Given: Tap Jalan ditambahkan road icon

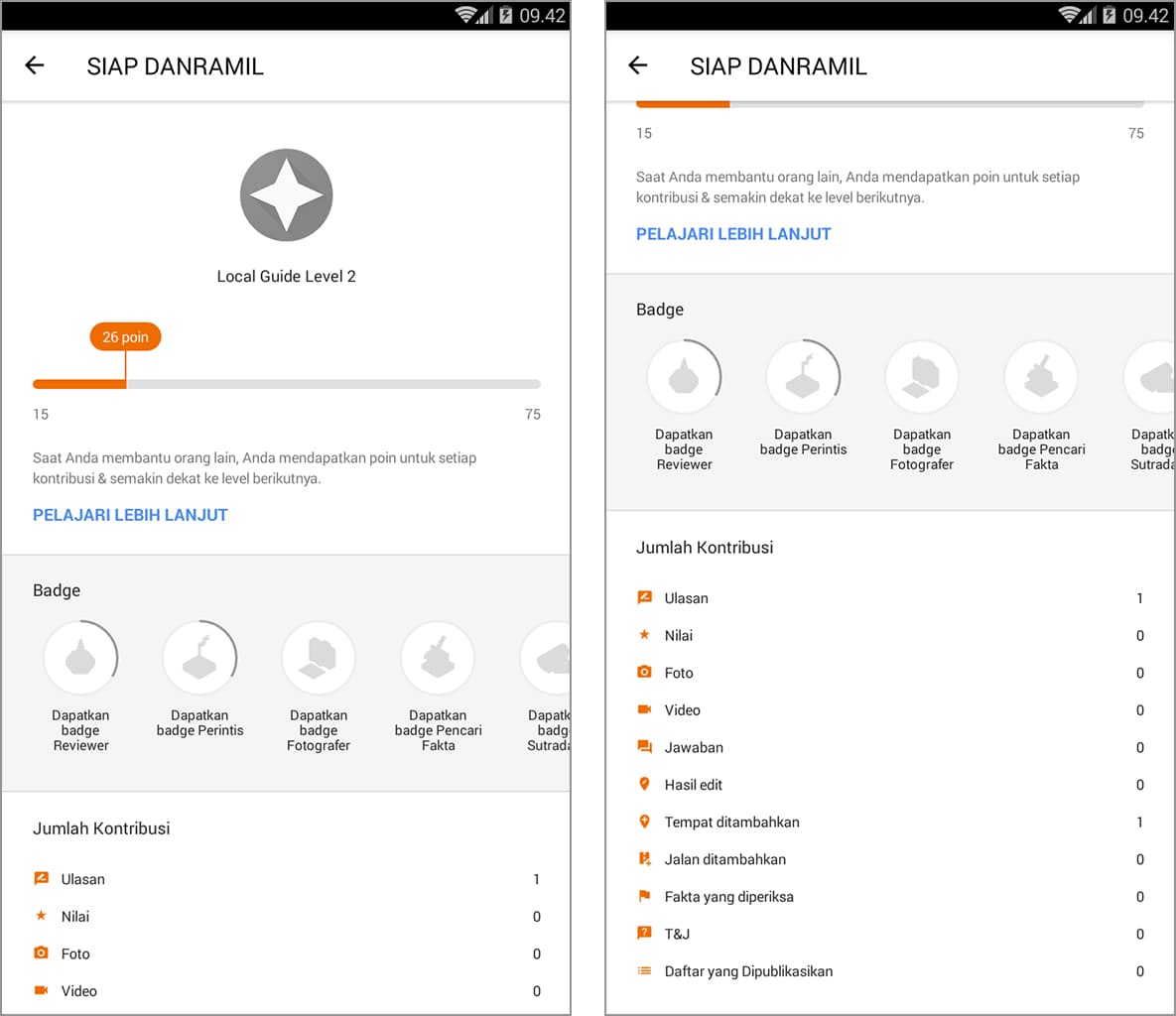Looking at the screenshot, I should click(x=644, y=858).
